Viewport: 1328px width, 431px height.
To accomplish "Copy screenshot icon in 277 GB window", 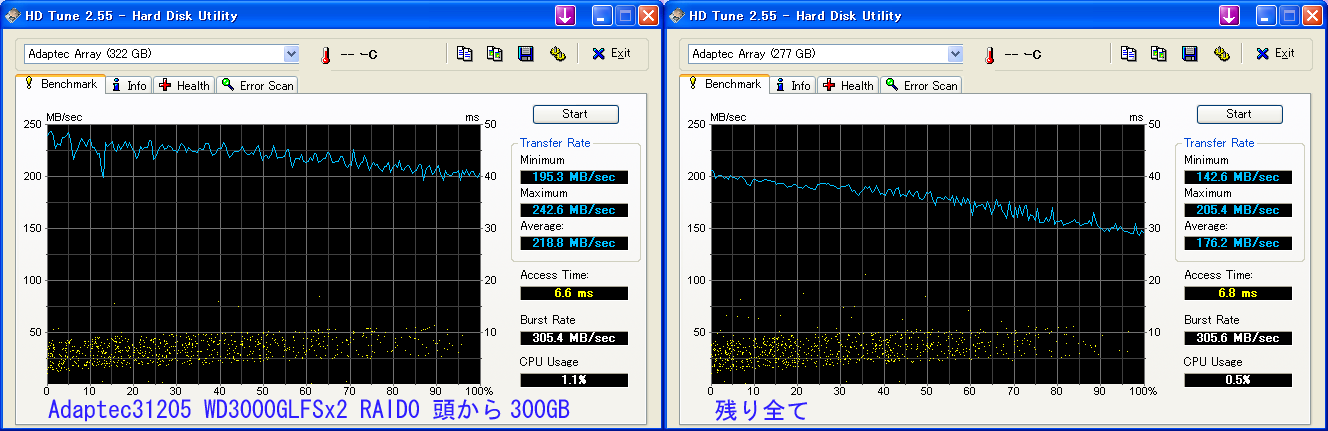I will click(x=1159, y=53).
